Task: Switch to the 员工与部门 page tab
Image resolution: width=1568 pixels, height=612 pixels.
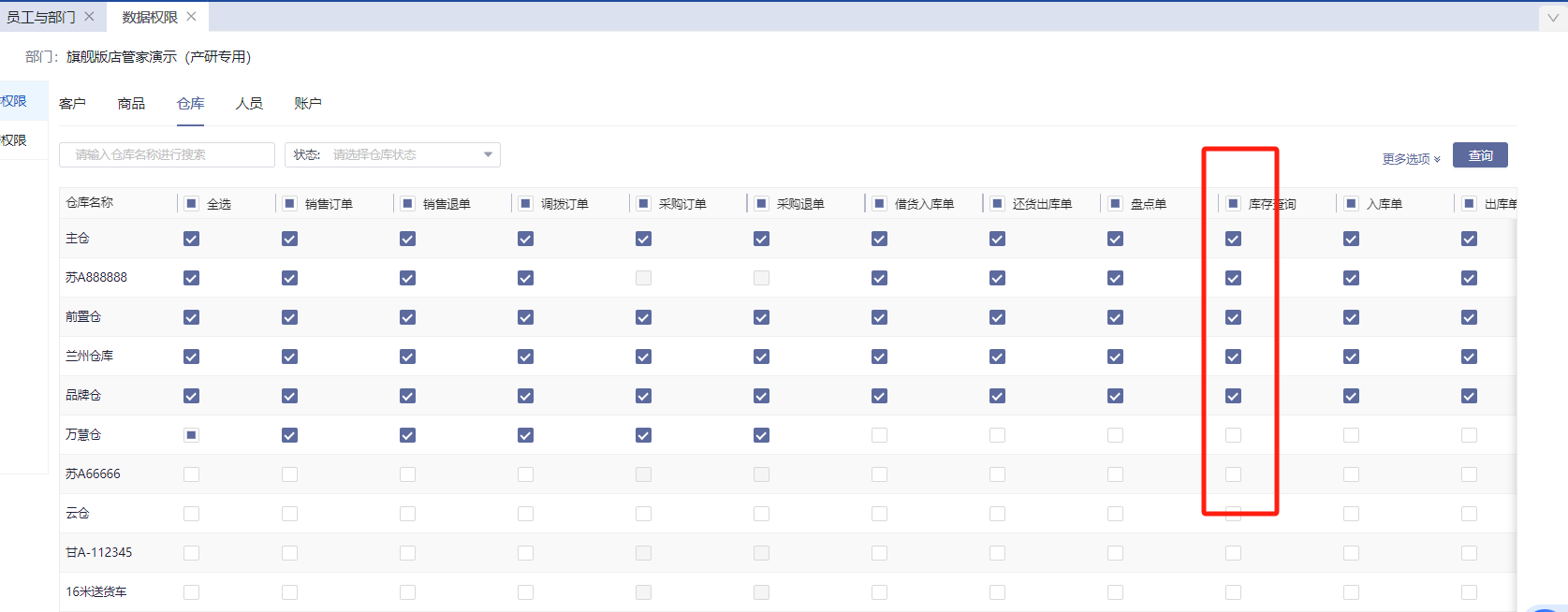Action: click(x=41, y=17)
